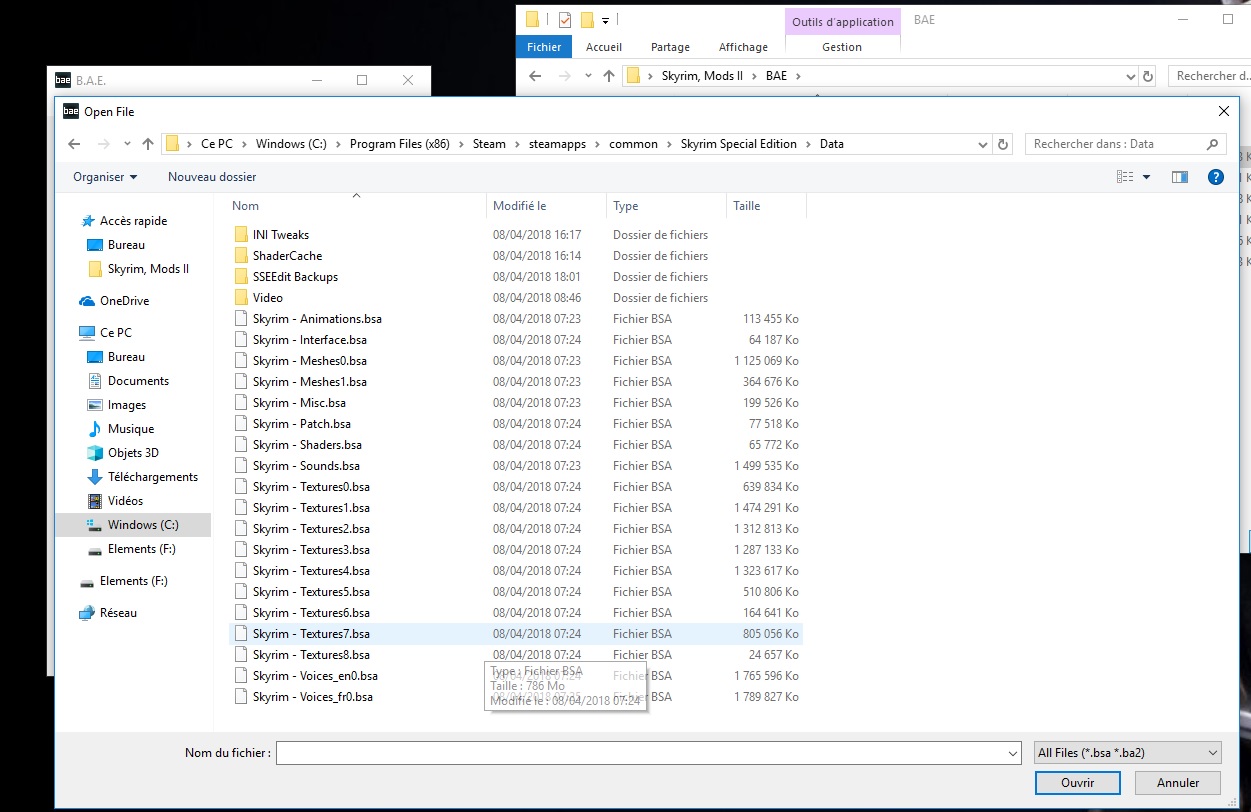
Task: Open OneDrive in the navigation pane
Action: (124, 301)
